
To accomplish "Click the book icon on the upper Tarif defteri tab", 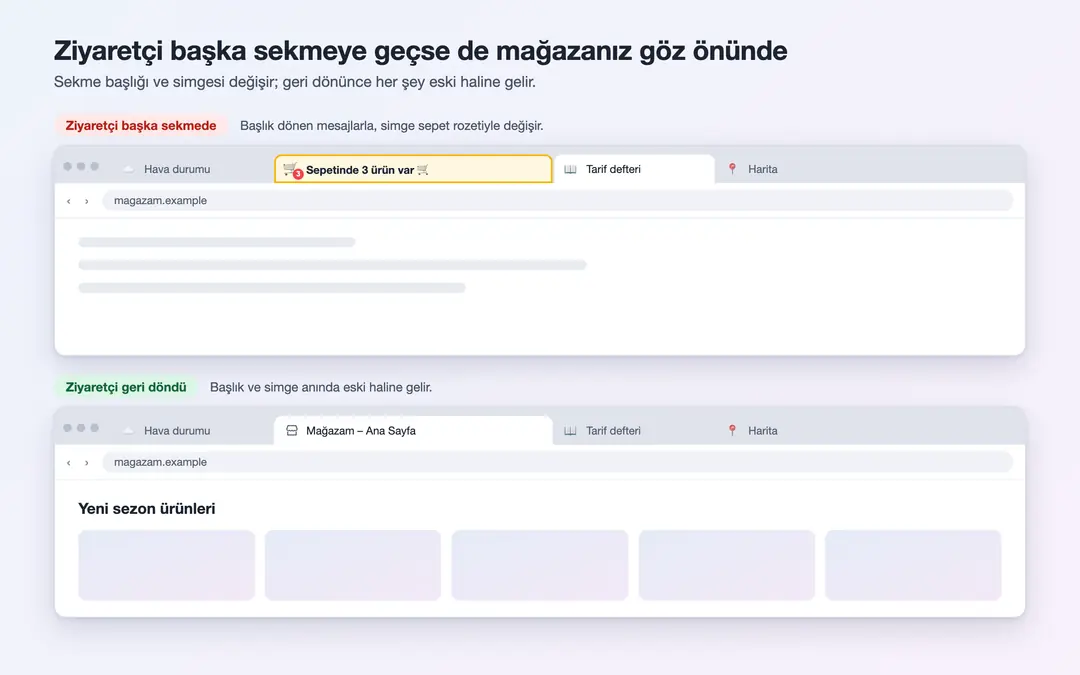I will pyautogui.click(x=570, y=169).
